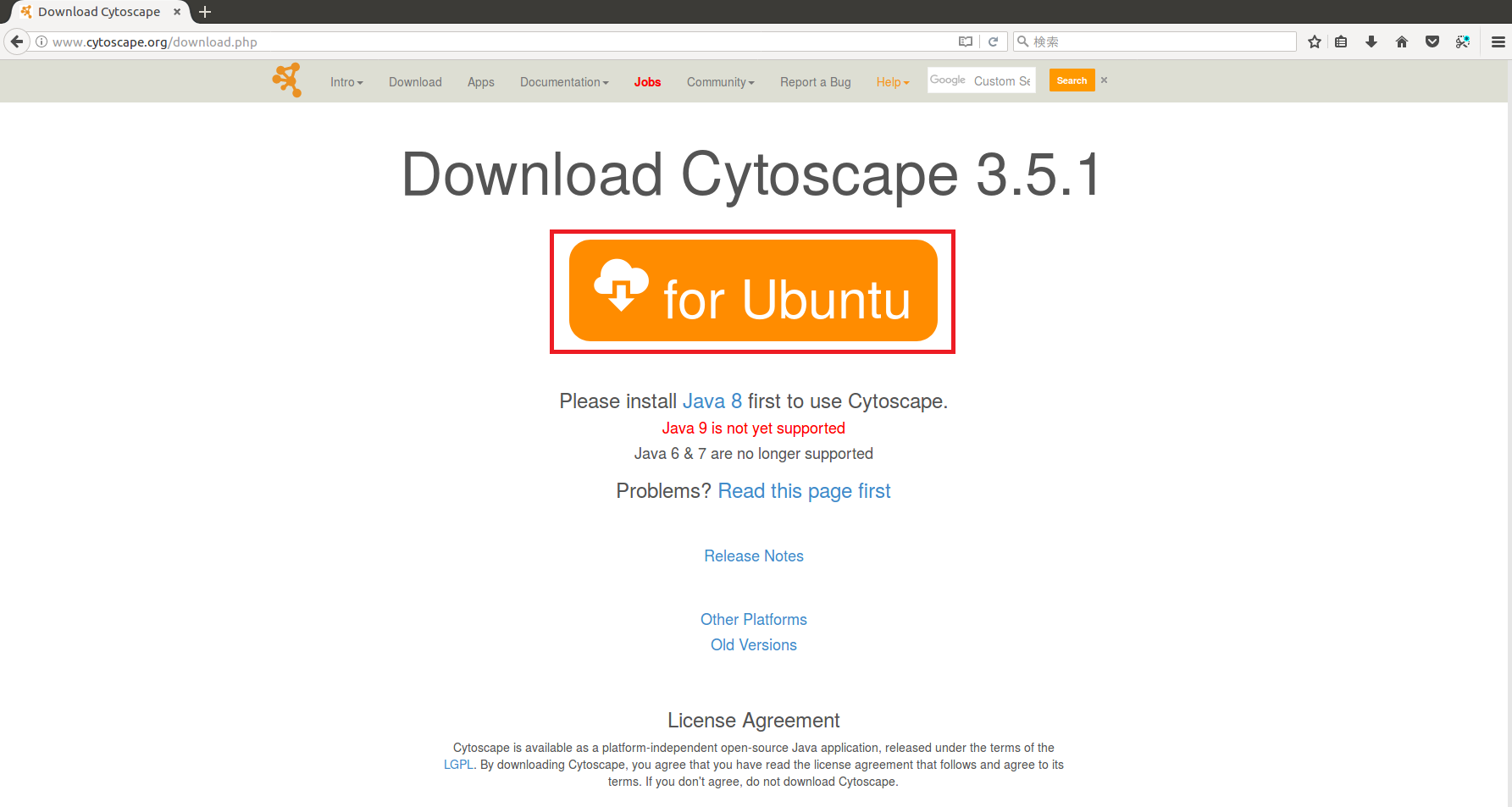Toggle reader view icon in address bar
The image size is (1512, 807).
click(x=966, y=41)
